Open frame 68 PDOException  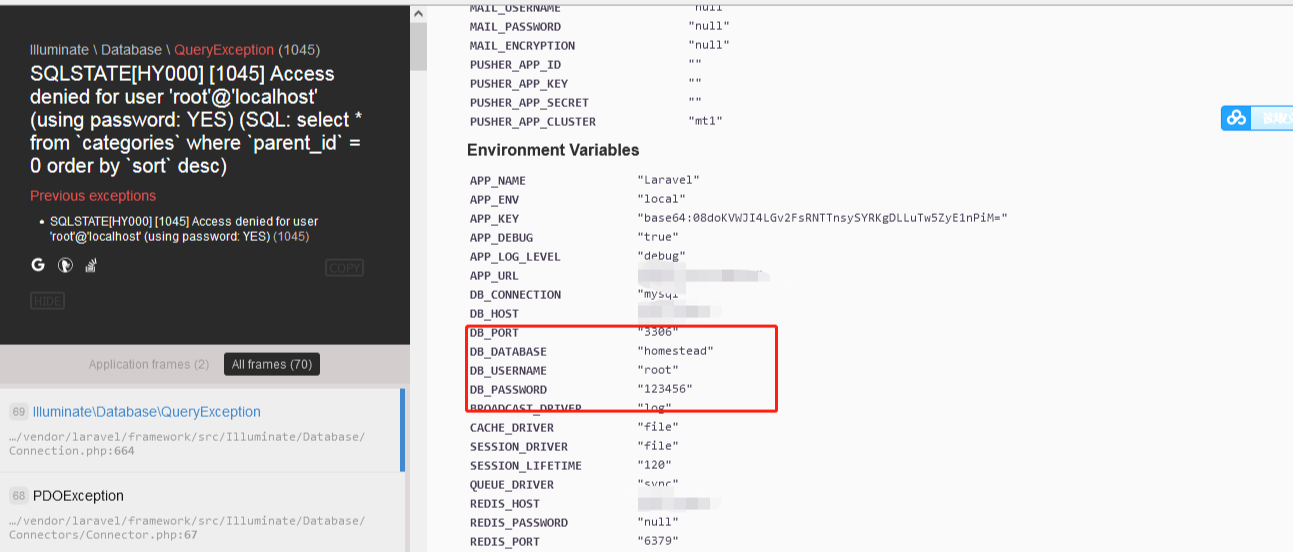[78, 496]
